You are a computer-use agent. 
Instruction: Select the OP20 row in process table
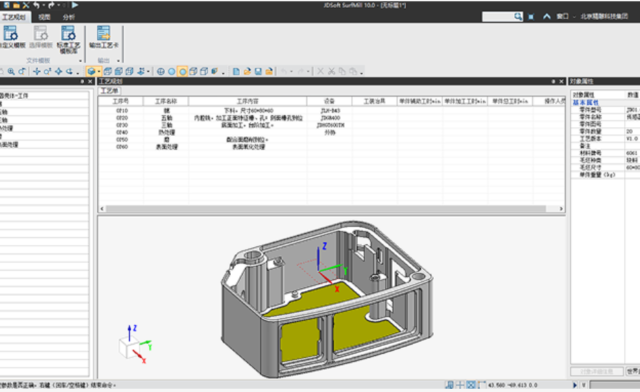pyautogui.click(x=331, y=118)
